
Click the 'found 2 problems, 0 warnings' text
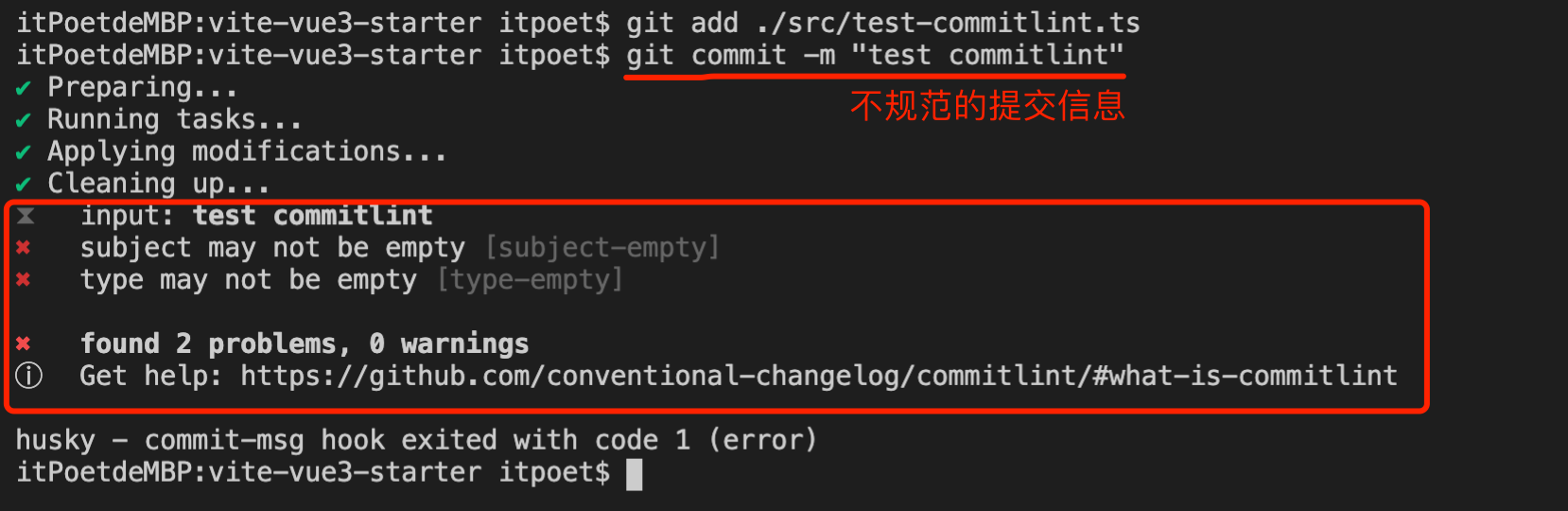click(x=305, y=344)
